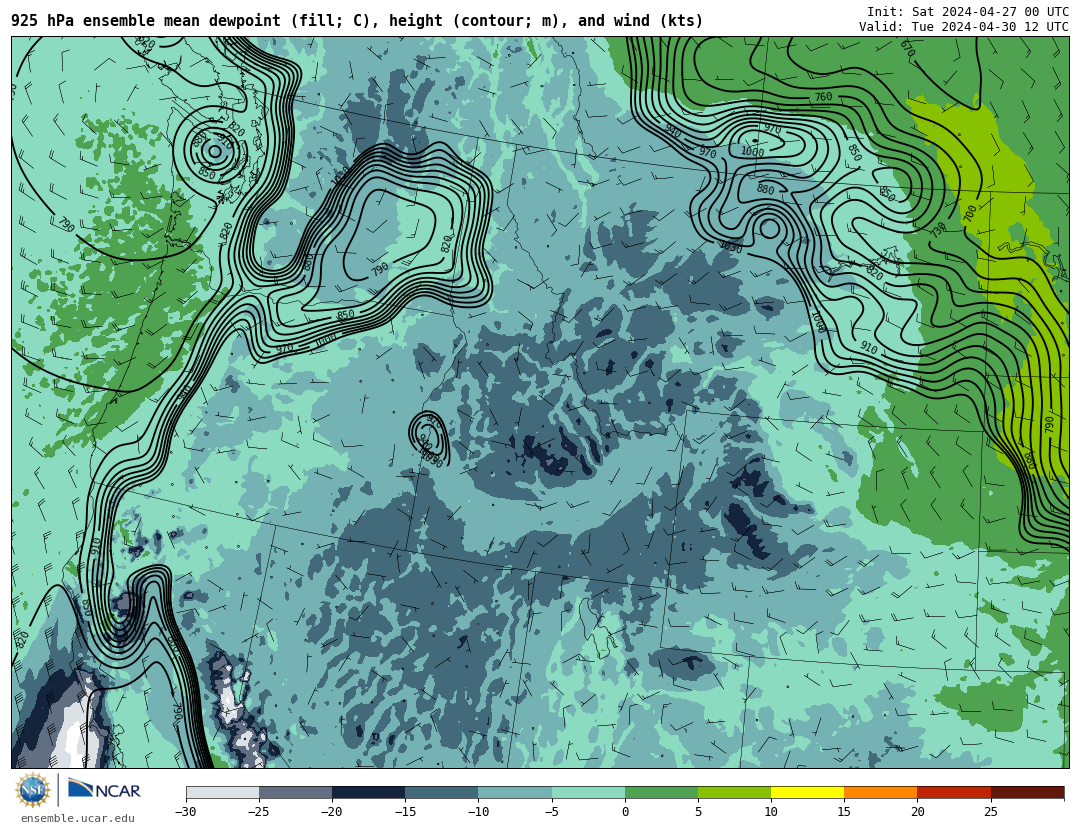Click the '670' contour label at top right
1080x831 pixels.
pyautogui.click(x=907, y=48)
